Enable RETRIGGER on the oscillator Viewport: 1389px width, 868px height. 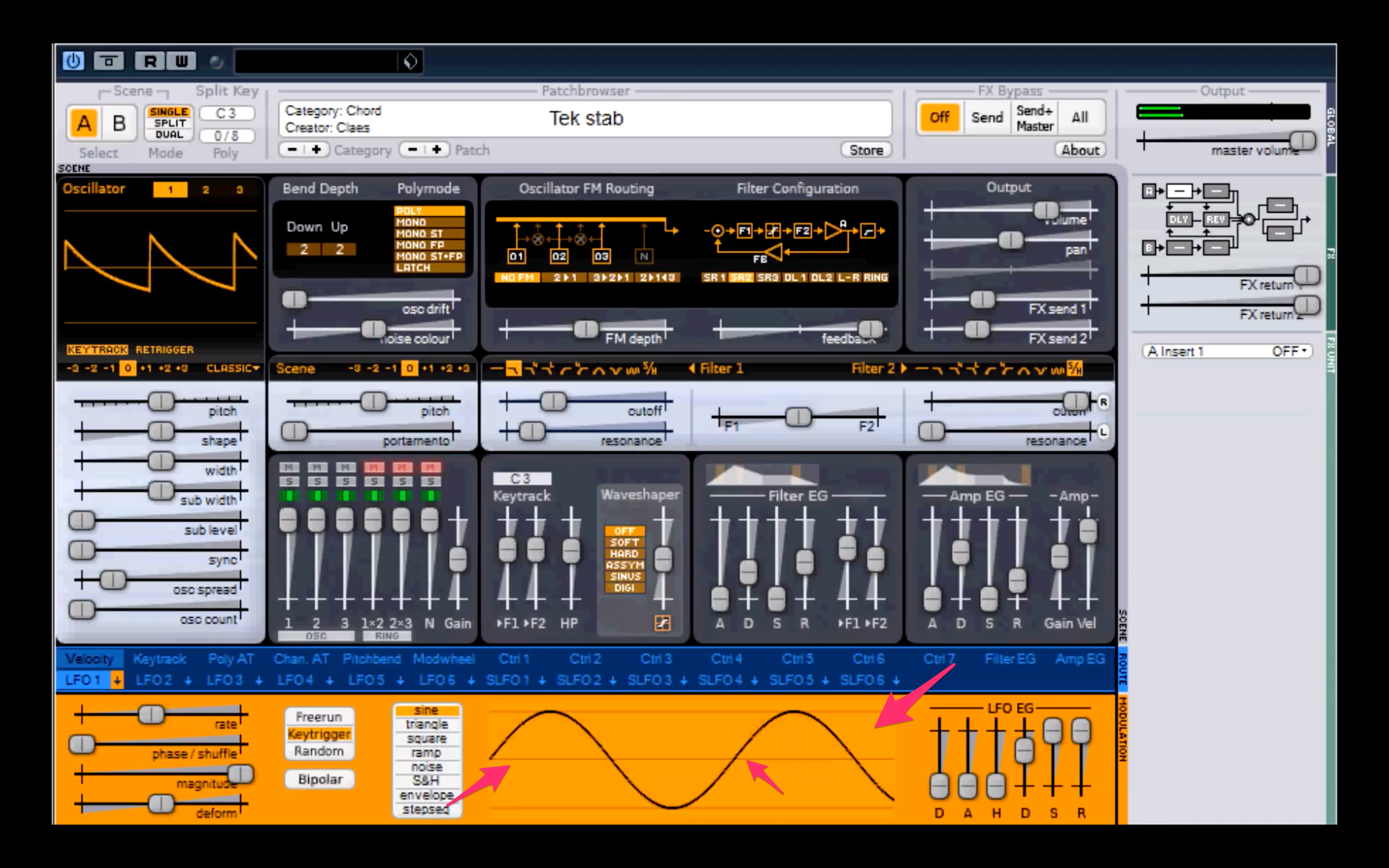click(165, 350)
